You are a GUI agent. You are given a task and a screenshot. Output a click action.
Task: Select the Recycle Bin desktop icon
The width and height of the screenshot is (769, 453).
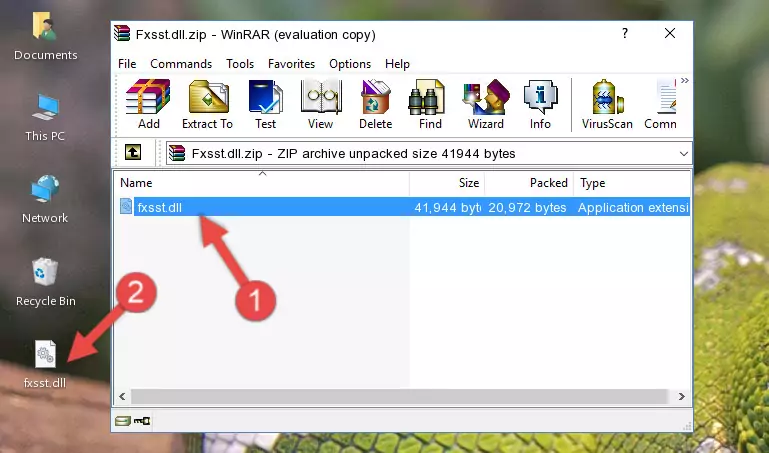point(45,283)
